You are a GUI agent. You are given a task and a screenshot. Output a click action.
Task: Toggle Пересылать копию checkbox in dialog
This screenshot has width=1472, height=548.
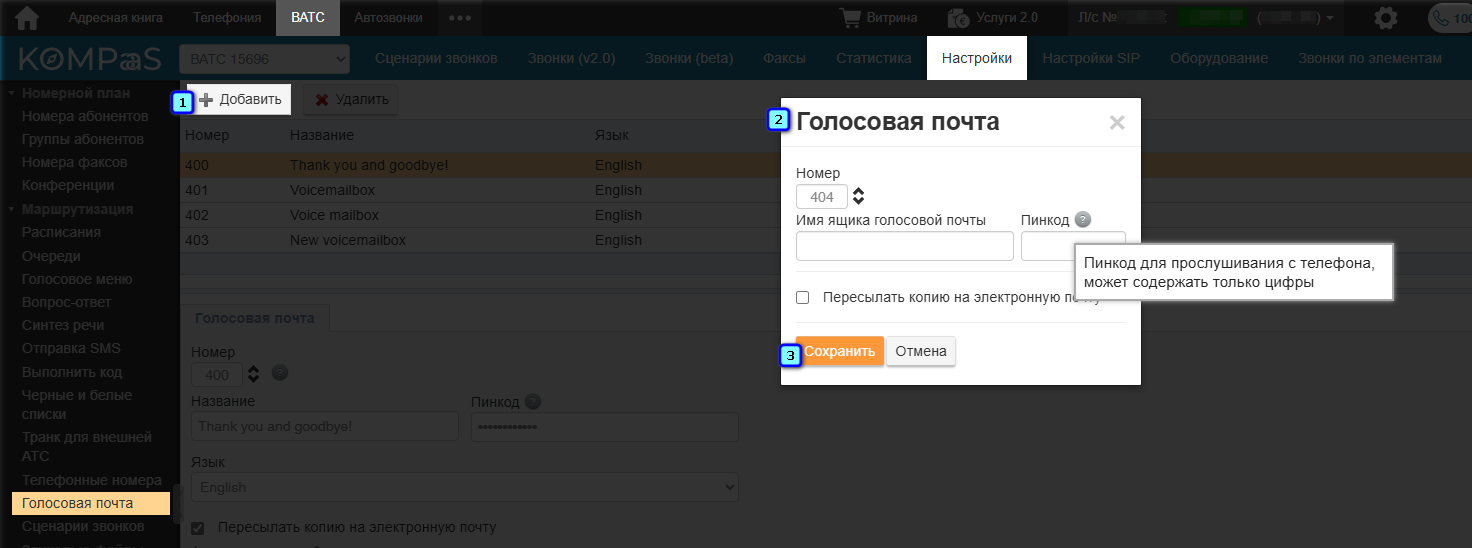[802, 297]
